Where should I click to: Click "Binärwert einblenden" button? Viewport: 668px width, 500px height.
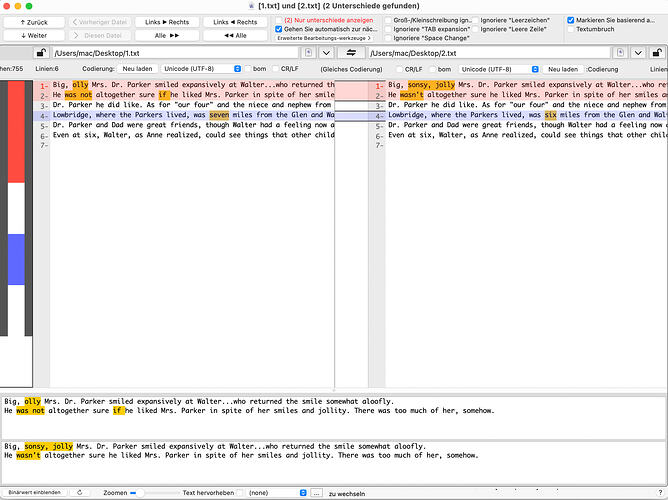[x=34, y=492]
